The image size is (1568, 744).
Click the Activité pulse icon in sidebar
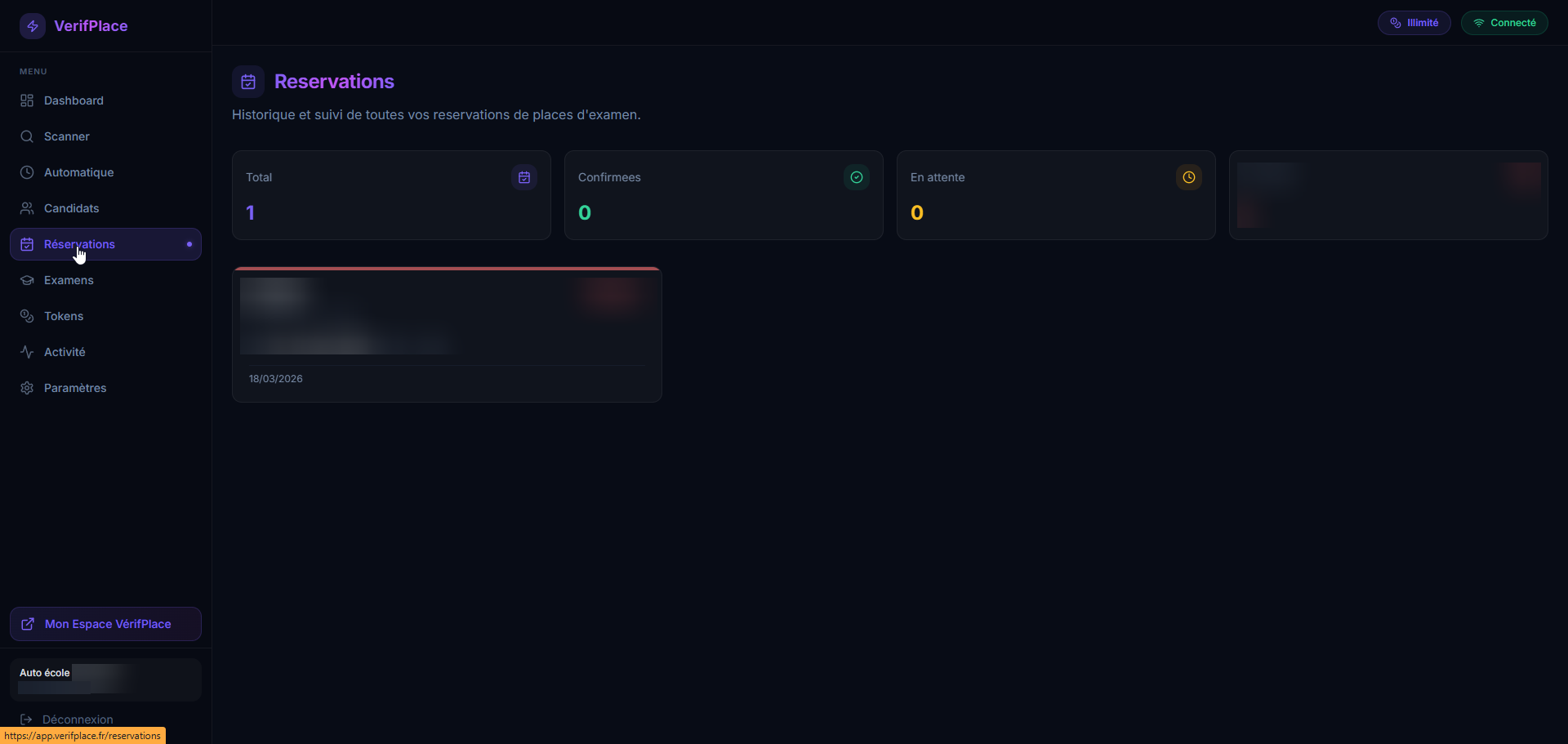pyautogui.click(x=27, y=352)
